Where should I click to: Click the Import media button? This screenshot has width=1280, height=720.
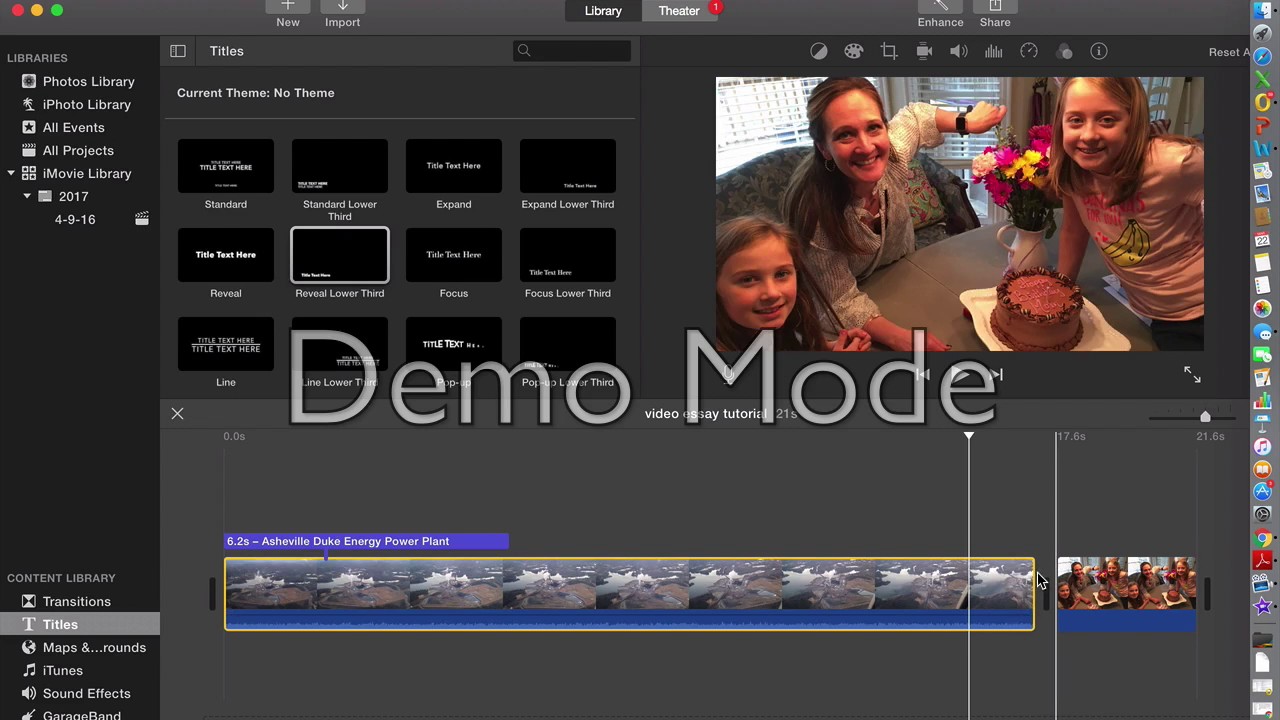342,14
